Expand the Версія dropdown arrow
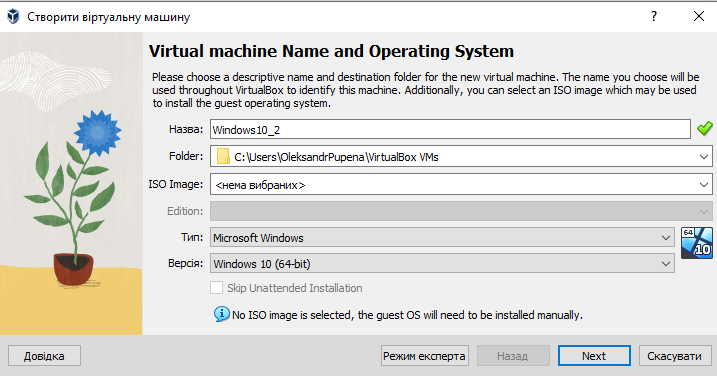 click(666, 264)
